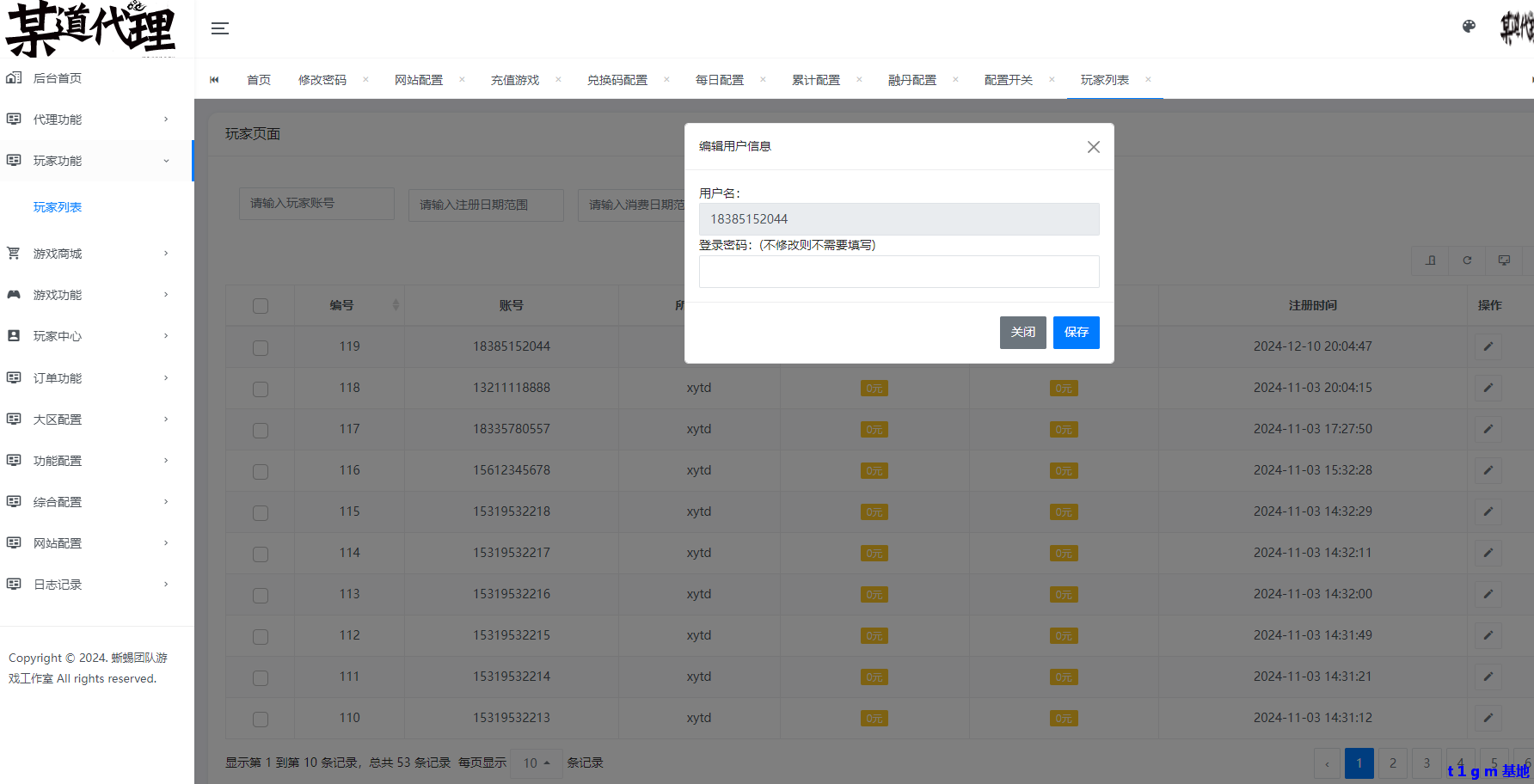
Task: Click the 关闭 button in dialog
Action: point(1022,333)
